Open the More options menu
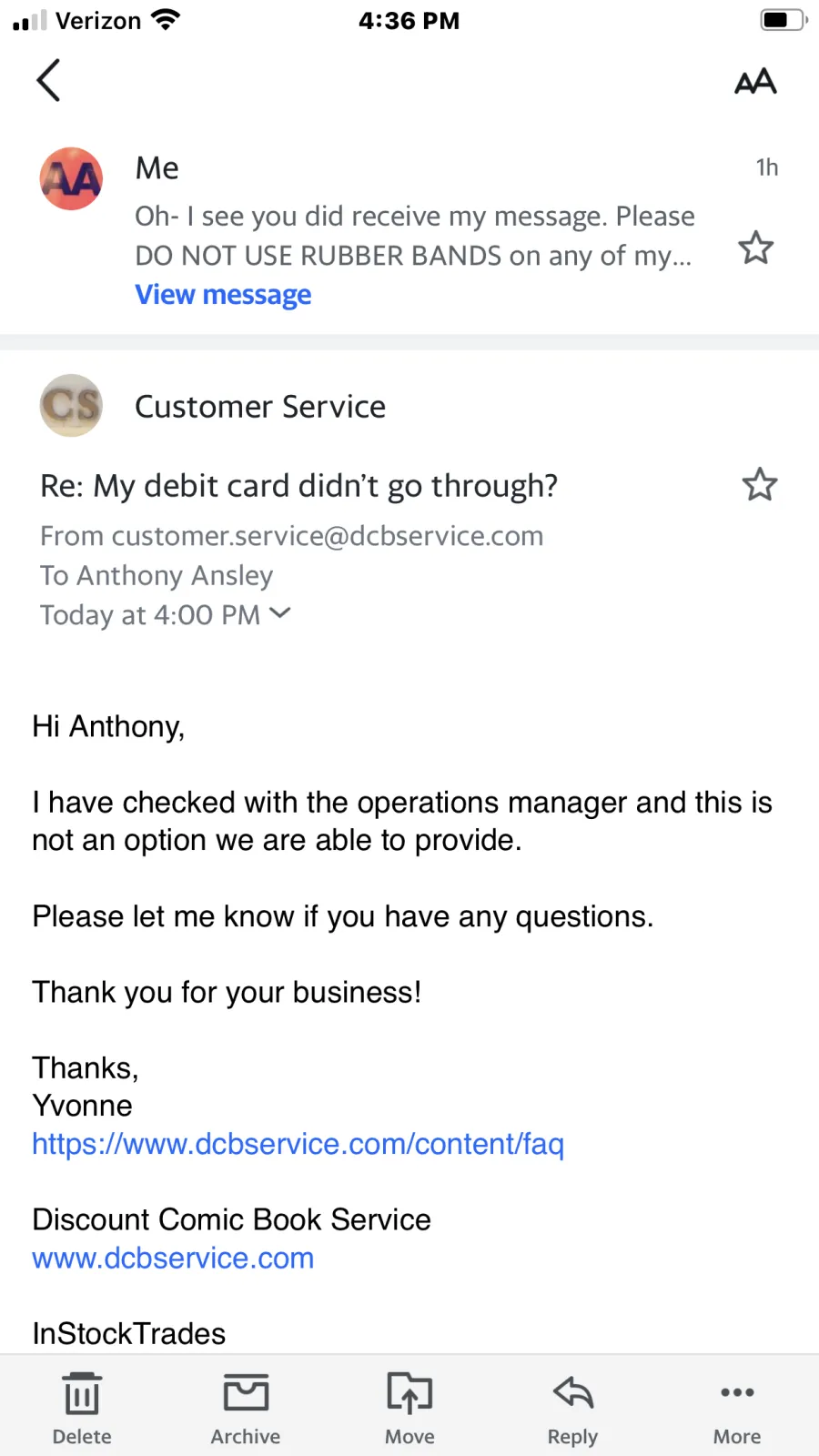 point(737,1408)
